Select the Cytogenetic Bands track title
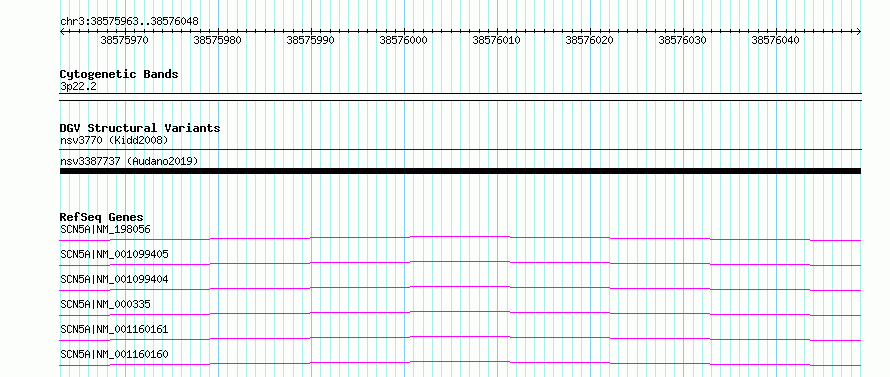This screenshot has height=377, width=890. (x=119, y=74)
